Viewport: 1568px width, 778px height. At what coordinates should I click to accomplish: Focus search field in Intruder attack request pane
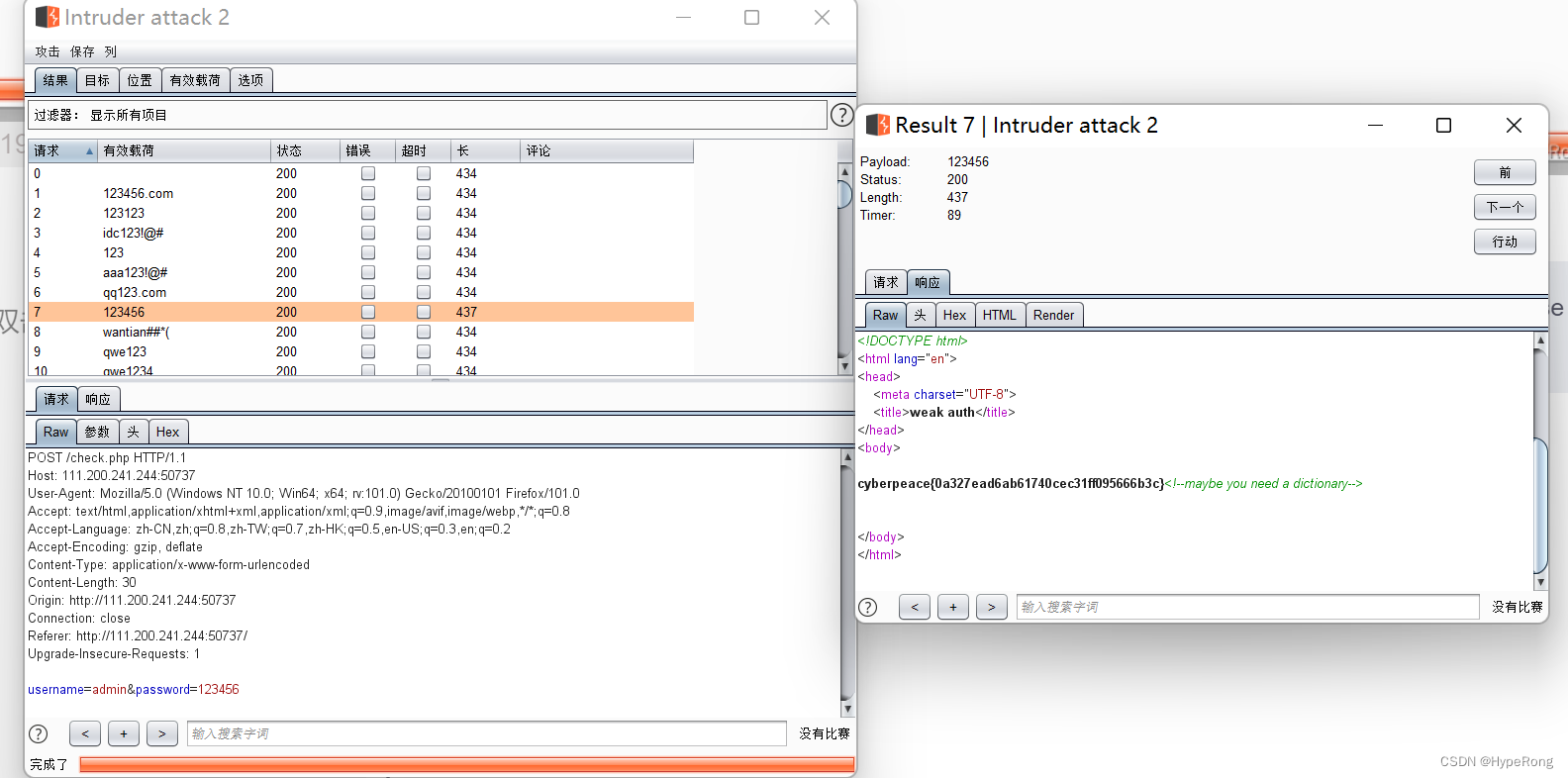point(486,733)
